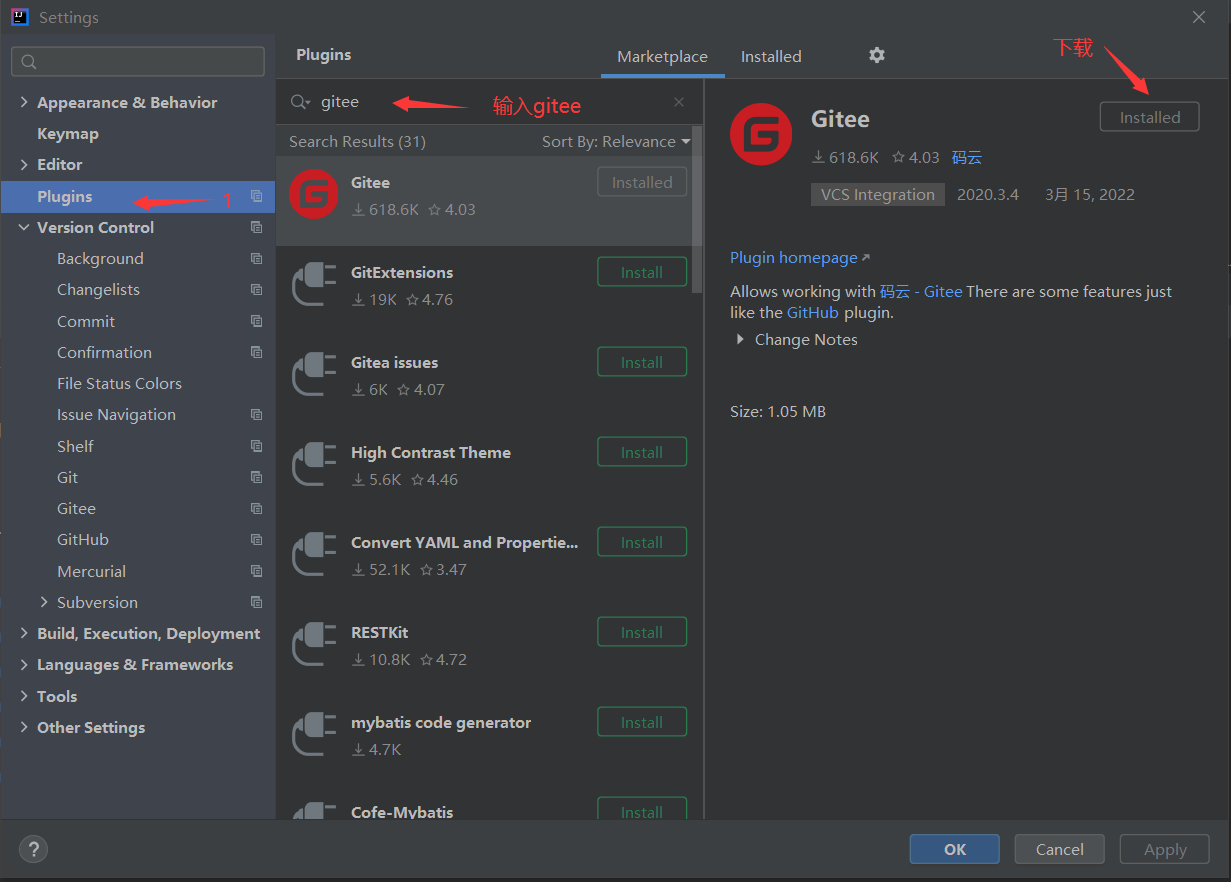Click into the gitee plugin search field

490,102
